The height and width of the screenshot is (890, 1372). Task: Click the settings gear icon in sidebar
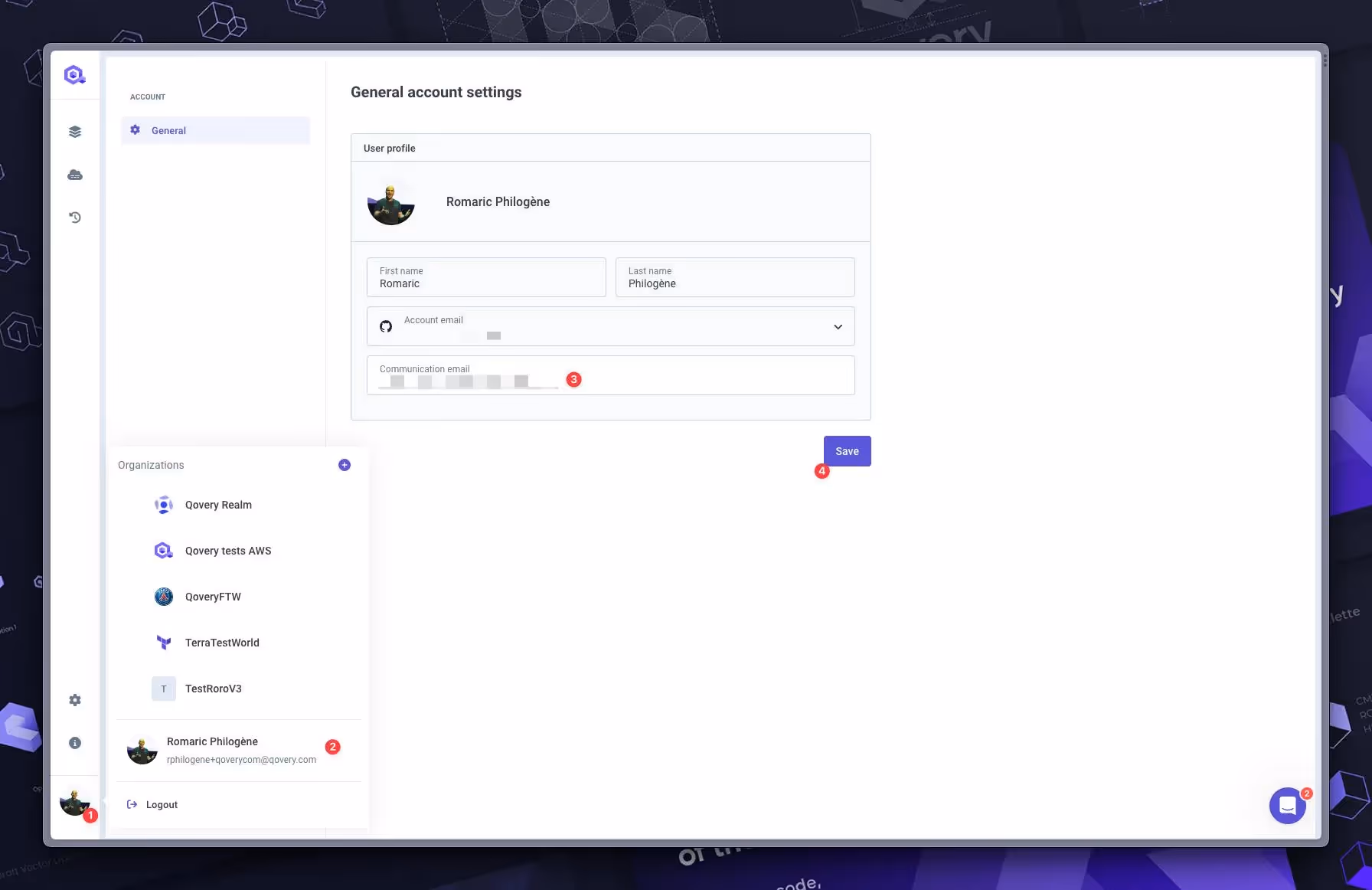pos(74,699)
